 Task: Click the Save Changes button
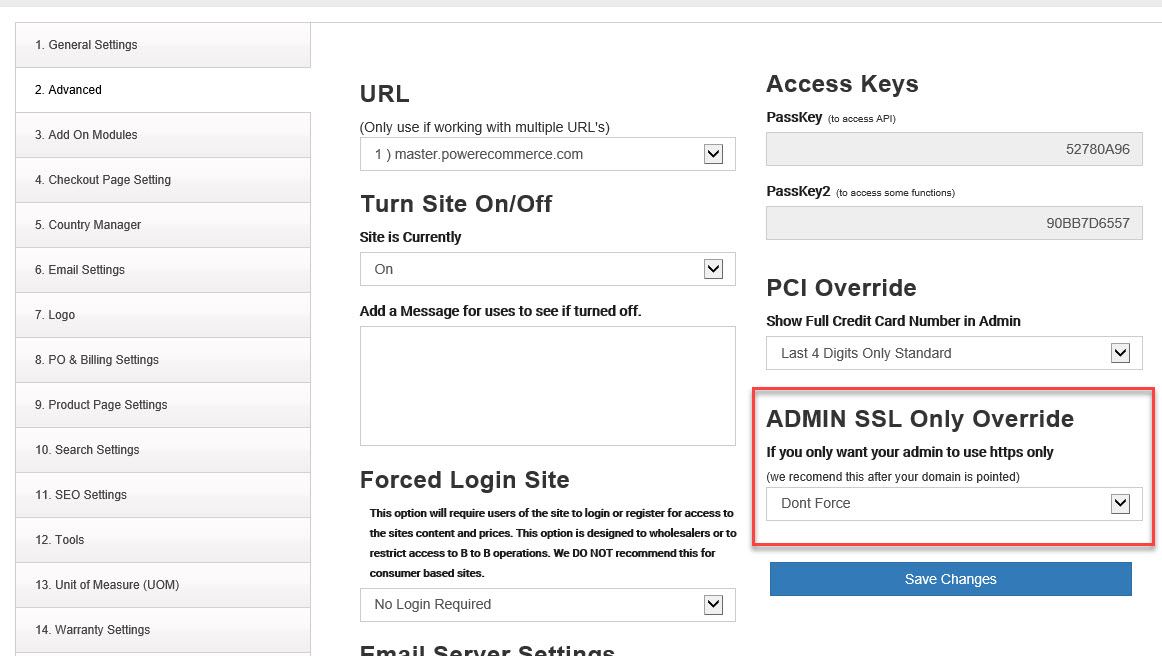point(950,579)
